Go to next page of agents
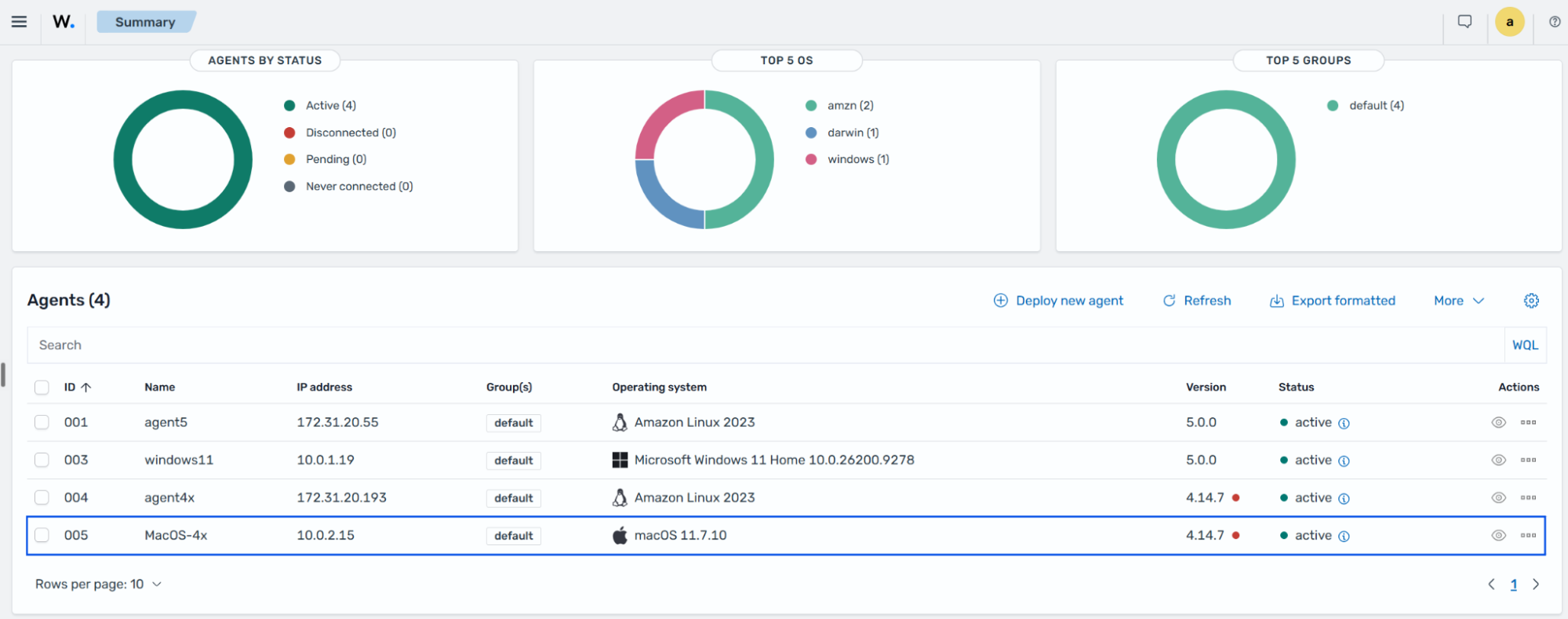Viewport: 1568px width, 619px height. click(1536, 584)
